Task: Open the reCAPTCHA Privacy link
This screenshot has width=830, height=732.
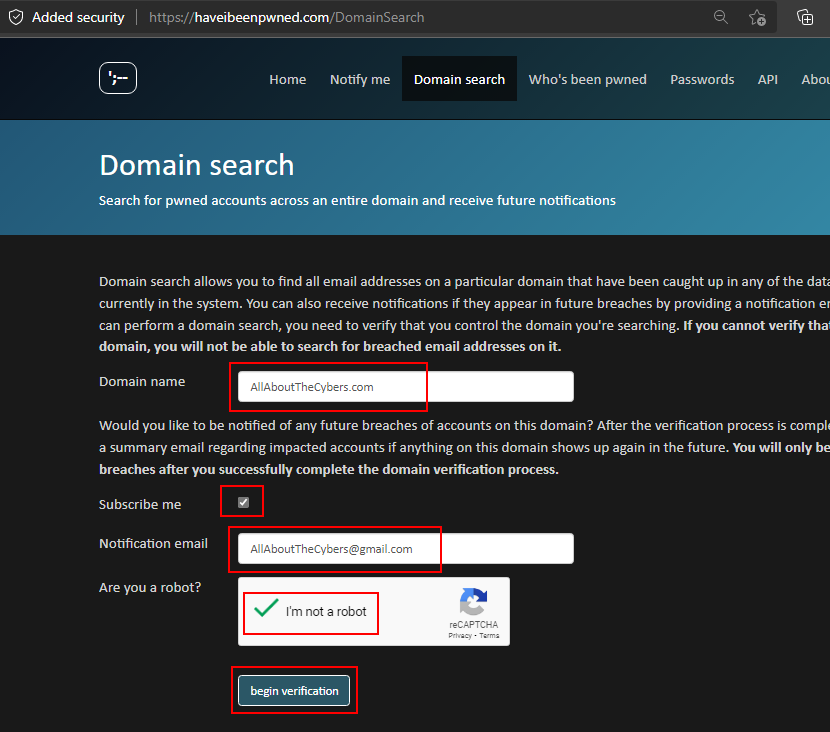Action: tap(459, 636)
